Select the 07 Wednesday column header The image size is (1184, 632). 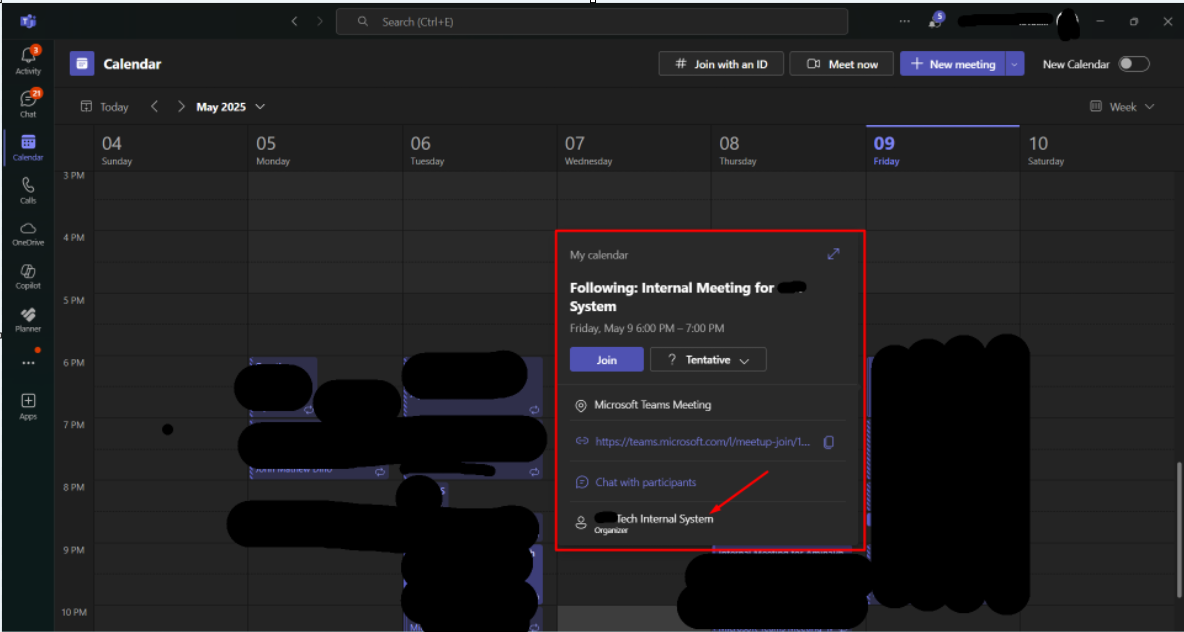pos(634,150)
